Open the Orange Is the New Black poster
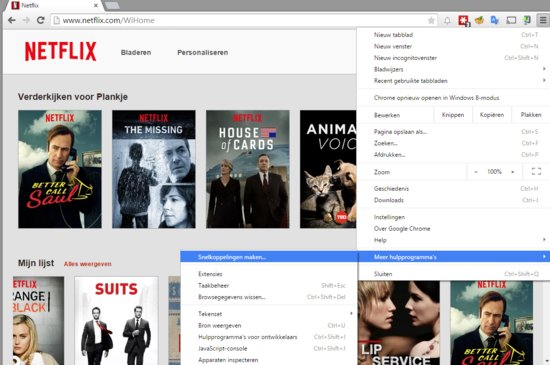The image size is (550, 365). [x=39, y=321]
